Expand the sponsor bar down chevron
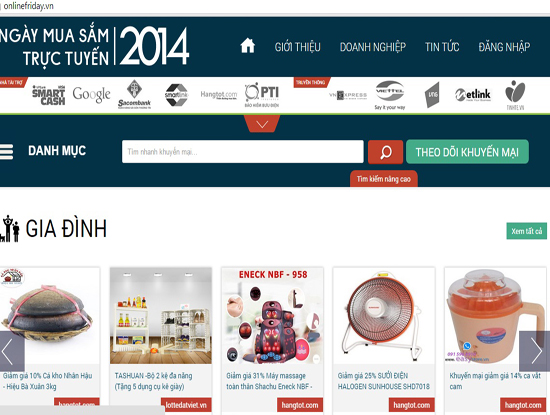 click(x=262, y=124)
